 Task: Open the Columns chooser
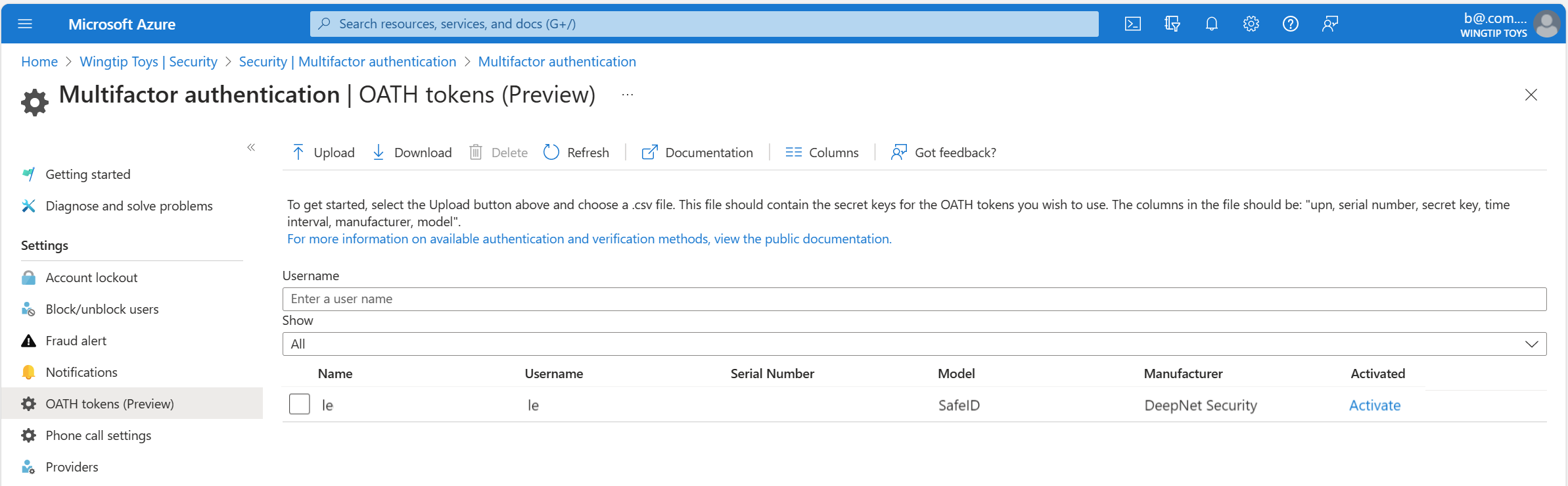click(822, 153)
